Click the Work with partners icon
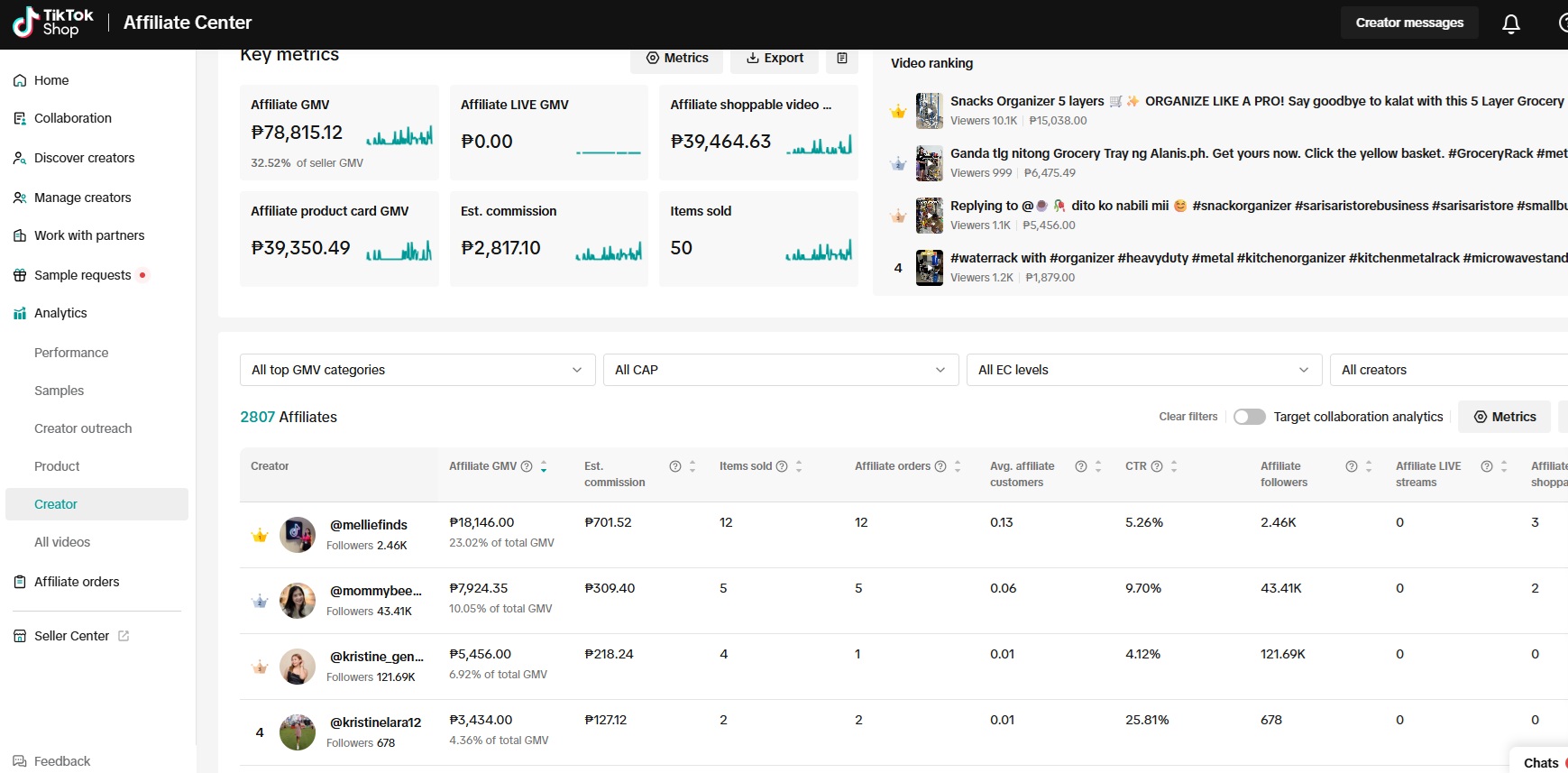Screen dimensions: 1568x773 click(20, 235)
